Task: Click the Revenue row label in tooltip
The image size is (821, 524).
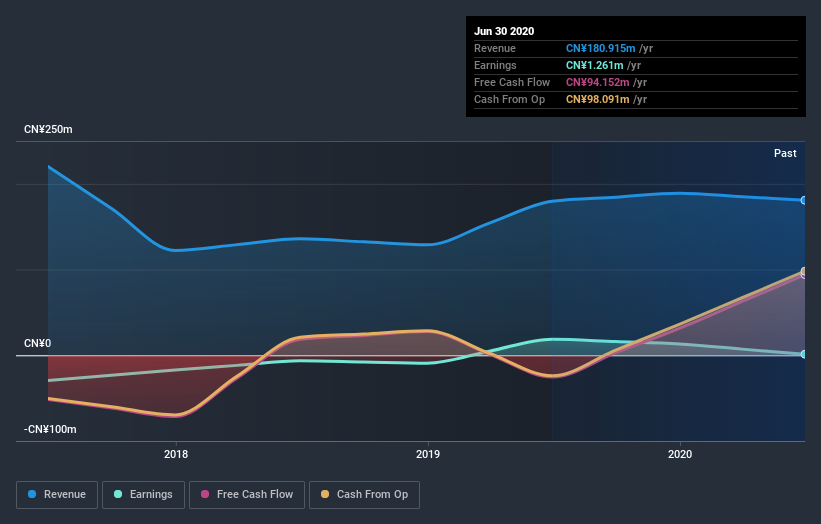Action: pyautogui.click(x=495, y=48)
